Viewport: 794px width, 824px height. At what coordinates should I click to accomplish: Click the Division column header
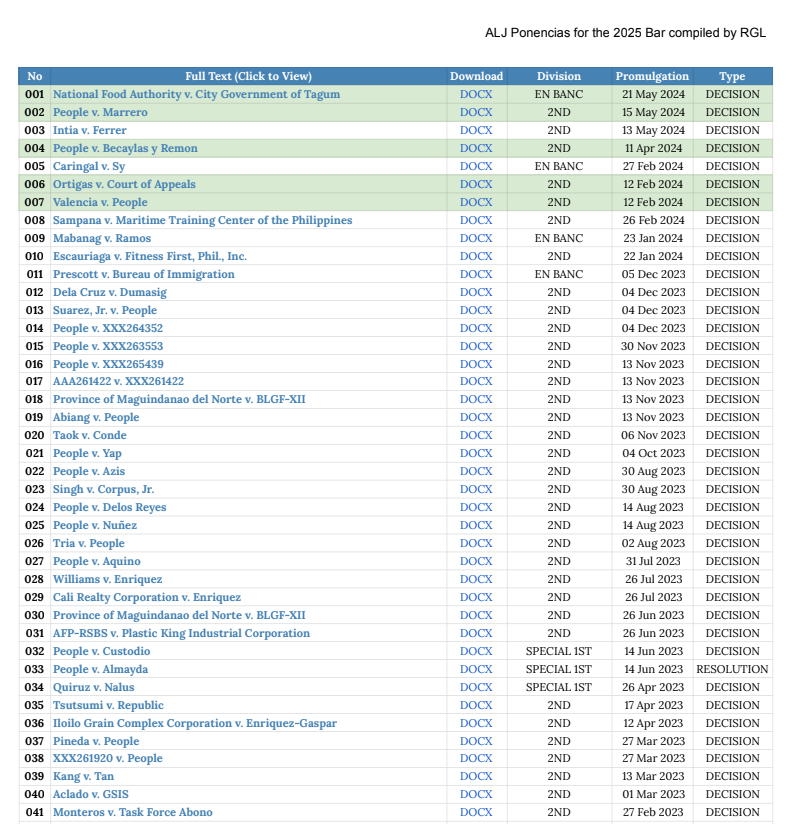559,76
